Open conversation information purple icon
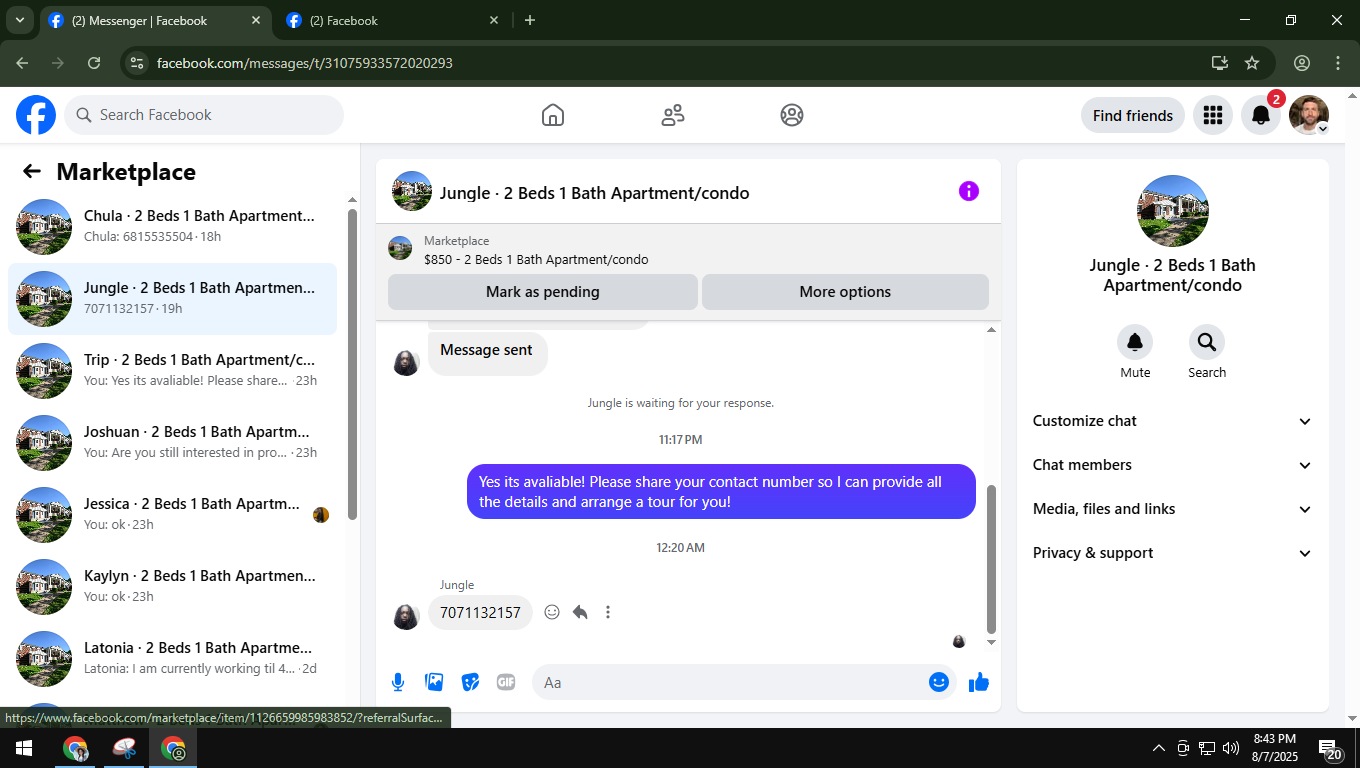Viewport: 1360px width, 768px height. click(x=969, y=191)
